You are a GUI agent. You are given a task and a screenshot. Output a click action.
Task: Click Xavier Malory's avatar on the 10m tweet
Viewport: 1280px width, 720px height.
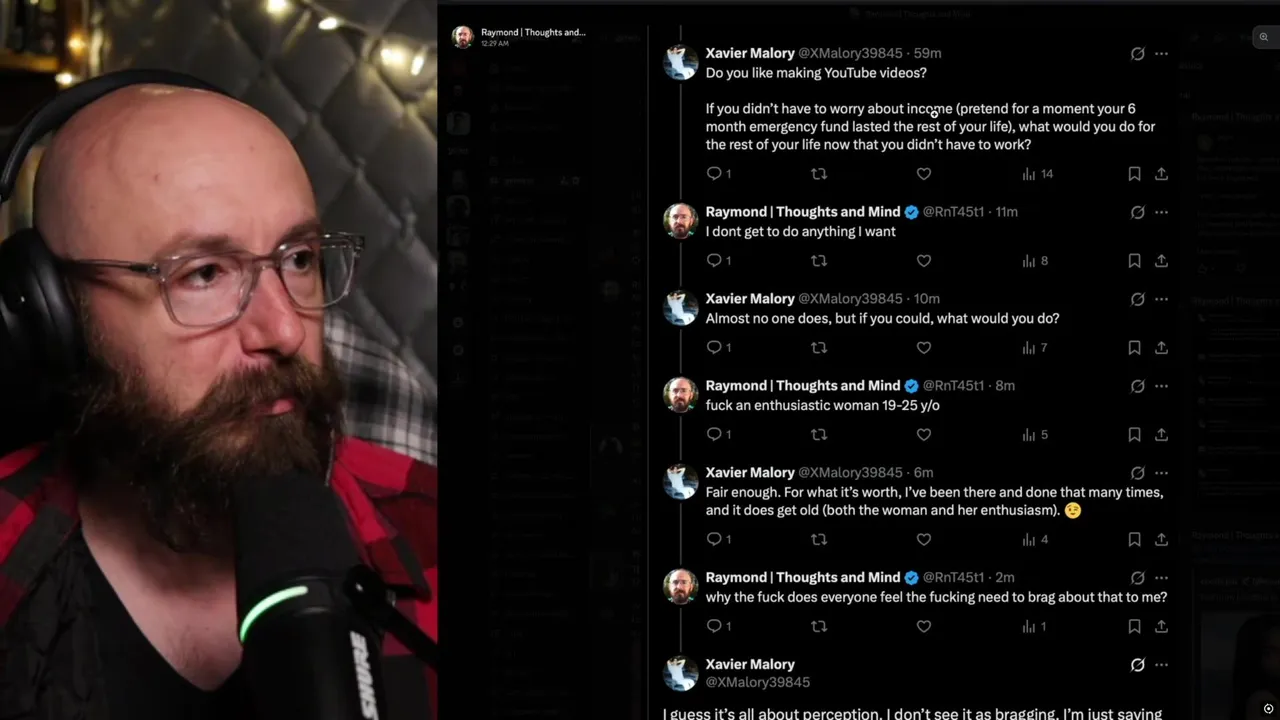[x=681, y=308]
